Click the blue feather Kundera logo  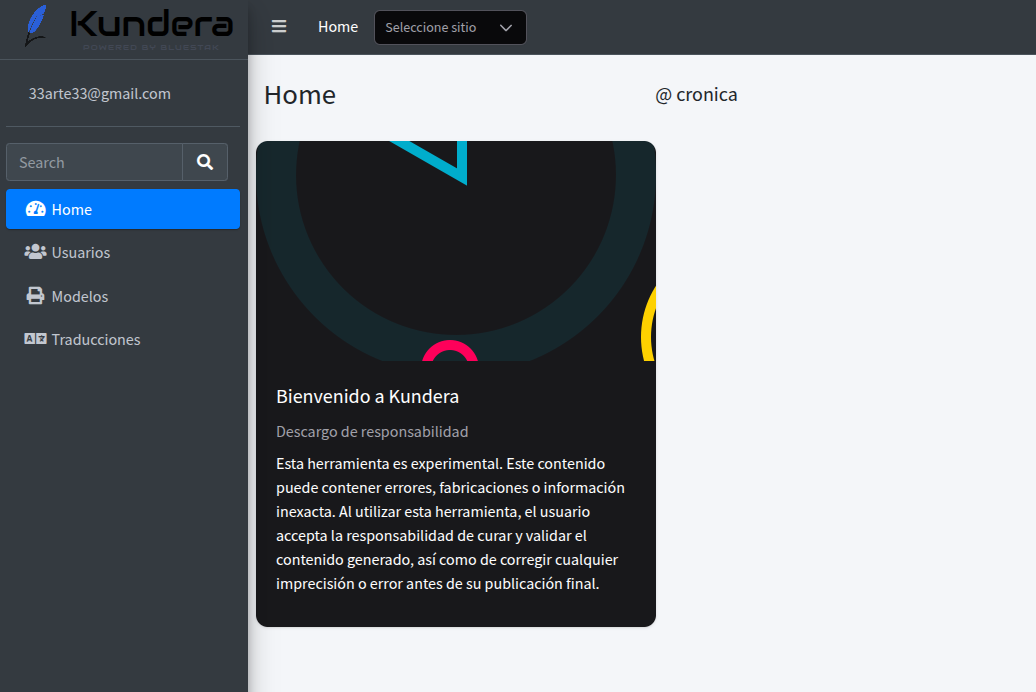click(36, 26)
